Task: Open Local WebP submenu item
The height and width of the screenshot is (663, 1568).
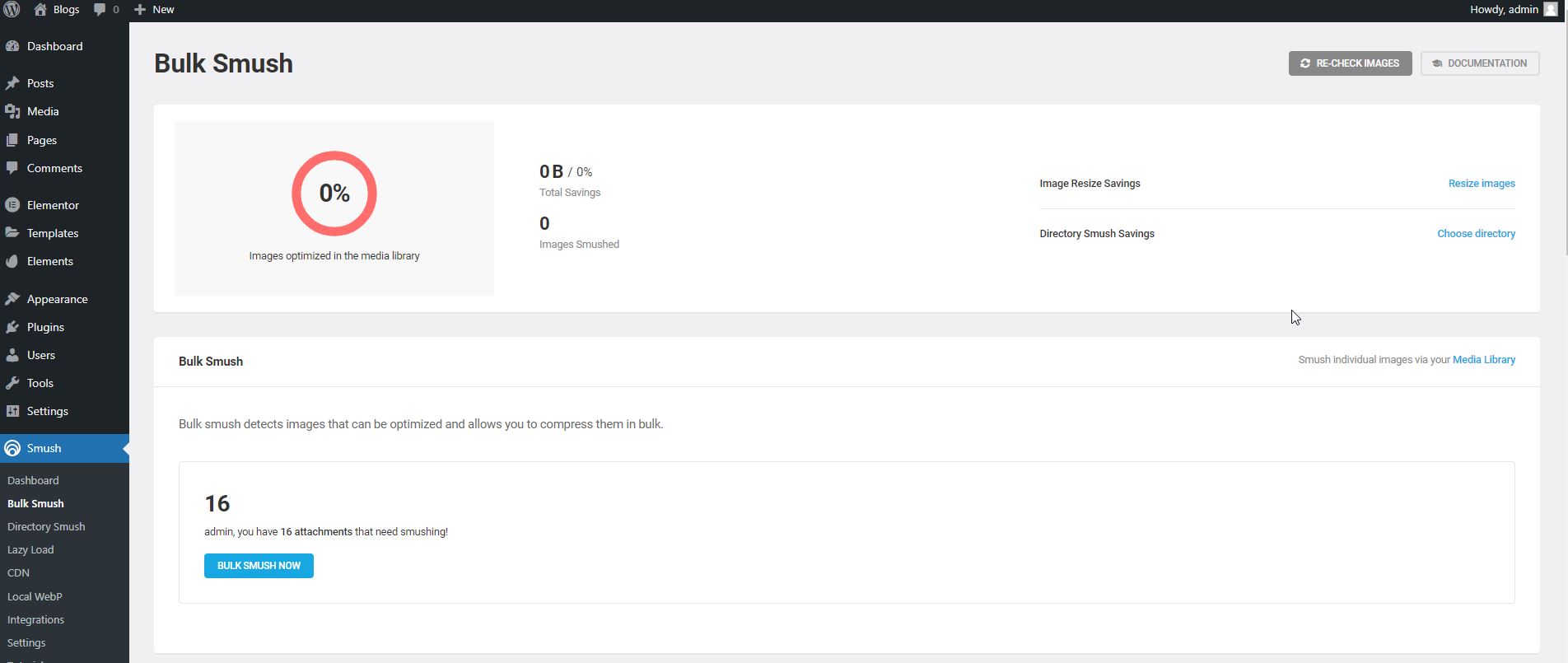Action: click(x=35, y=596)
